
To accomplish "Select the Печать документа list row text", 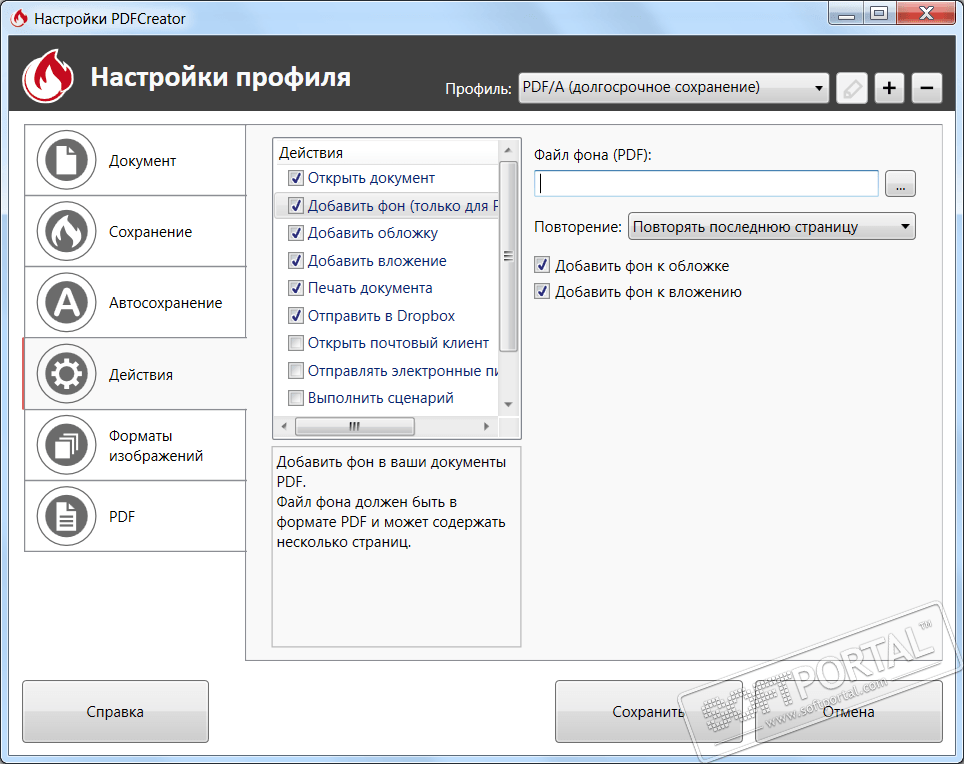I will pos(370,288).
